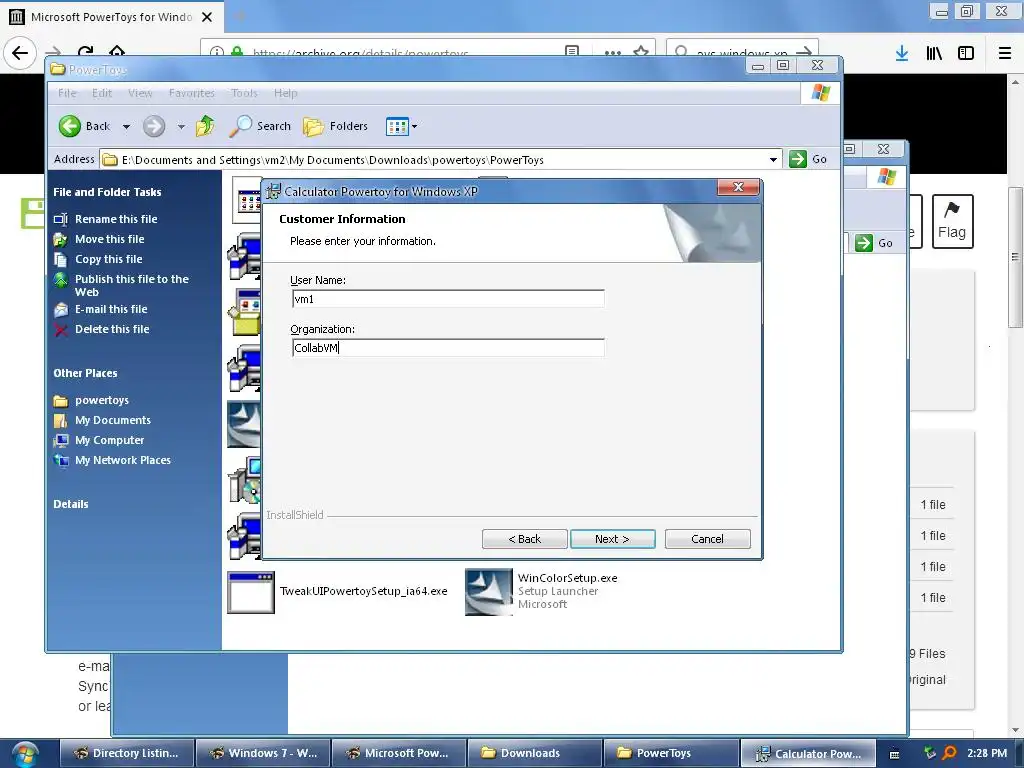Switch to PowerToys taskbar button
This screenshot has height=768, width=1024.
coord(671,753)
